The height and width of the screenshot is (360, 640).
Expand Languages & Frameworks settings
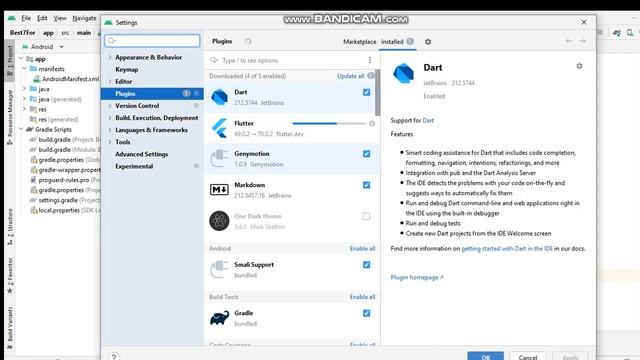pos(110,130)
